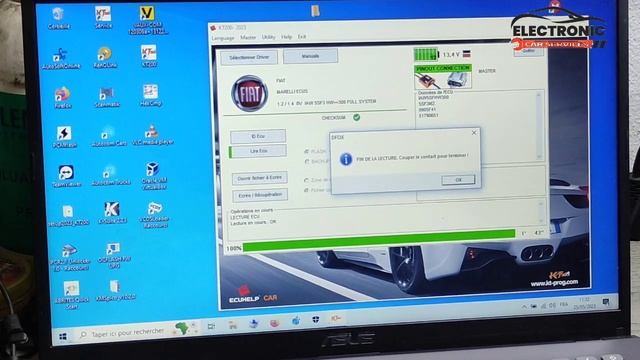Click the Pinout Connection image
This screenshot has width=640, height=360.
tap(443, 77)
